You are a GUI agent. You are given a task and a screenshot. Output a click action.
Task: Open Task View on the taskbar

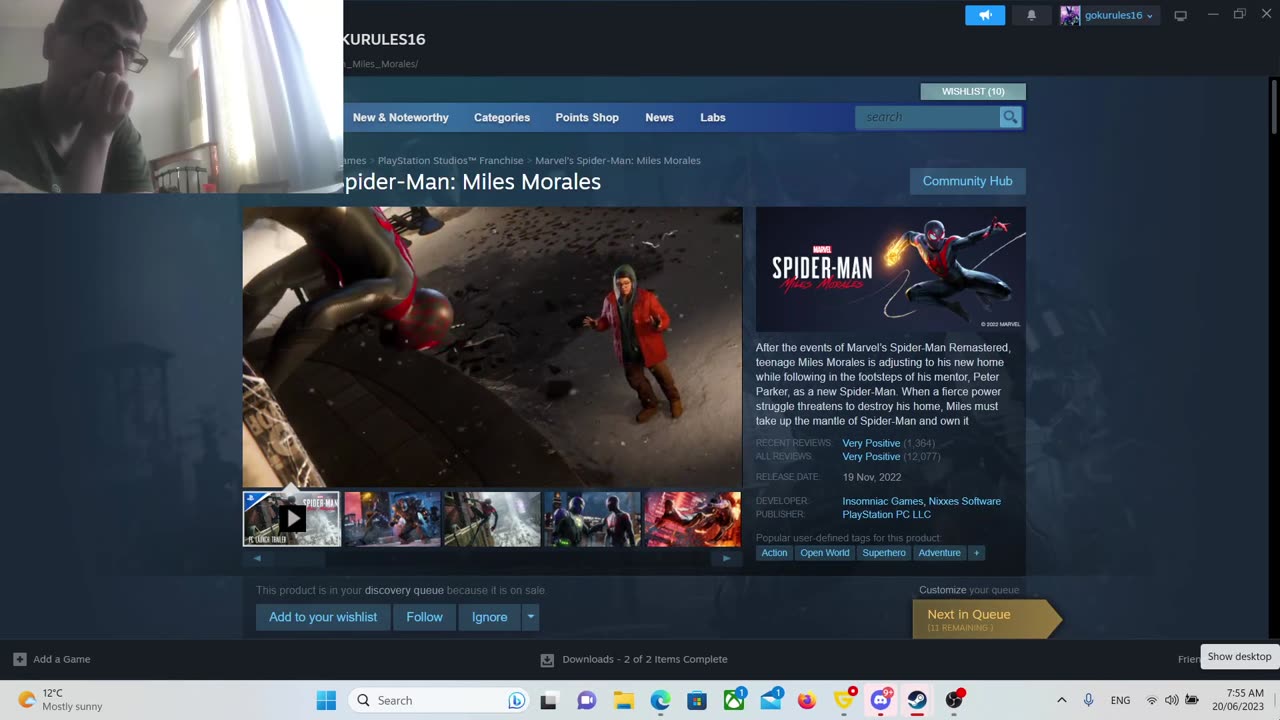pyautogui.click(x=548, y=700)
